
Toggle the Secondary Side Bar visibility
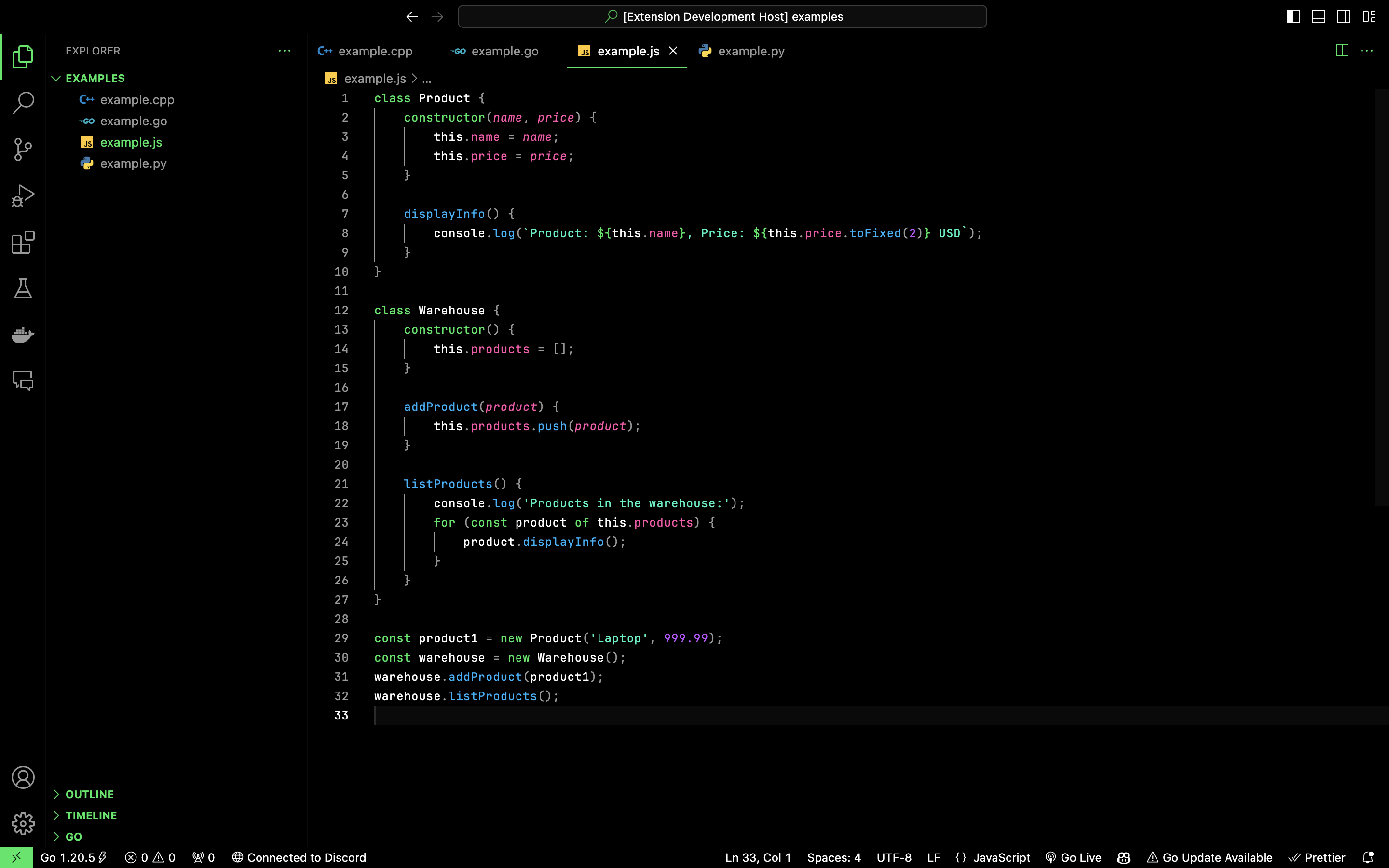click(1344, 17)
